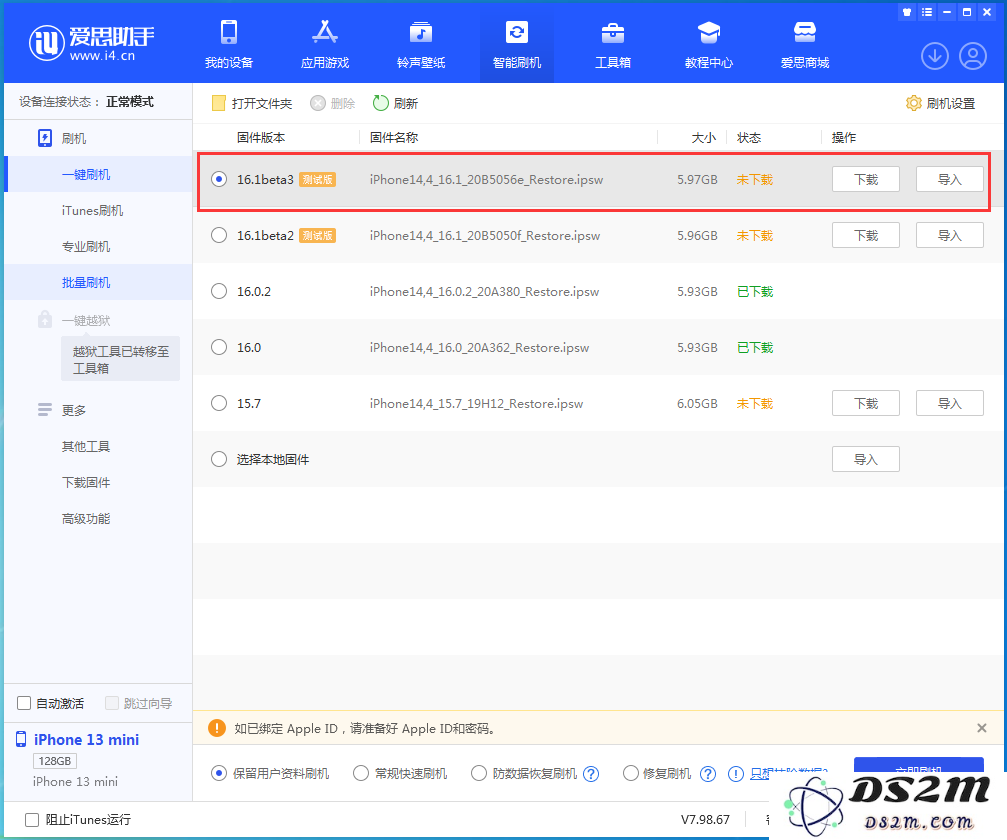Click the 固件名称 column header
The image size is (1007, 840).
click(394, 137)
